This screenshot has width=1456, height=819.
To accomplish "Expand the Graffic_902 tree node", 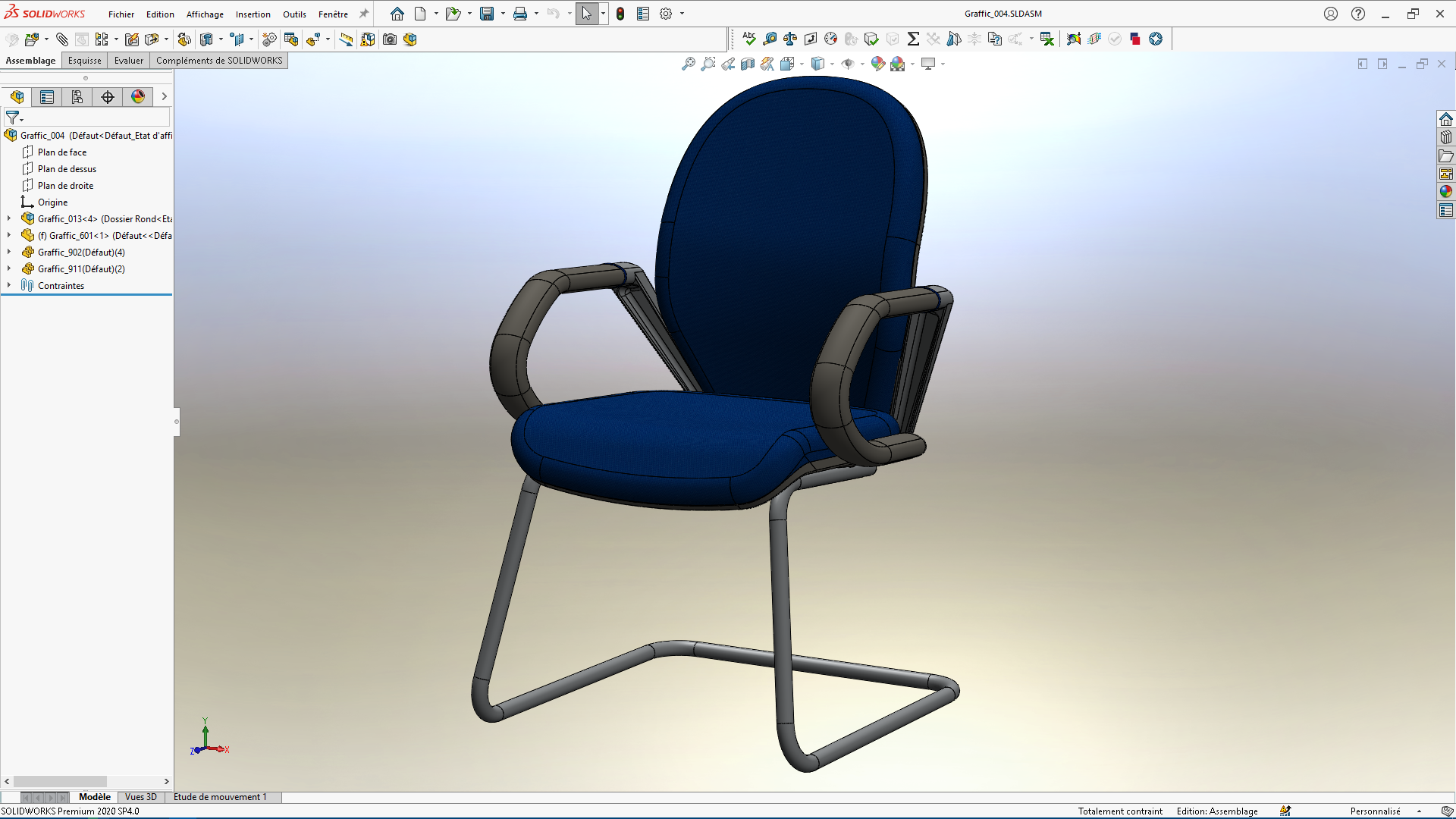I will pos(9,252).
